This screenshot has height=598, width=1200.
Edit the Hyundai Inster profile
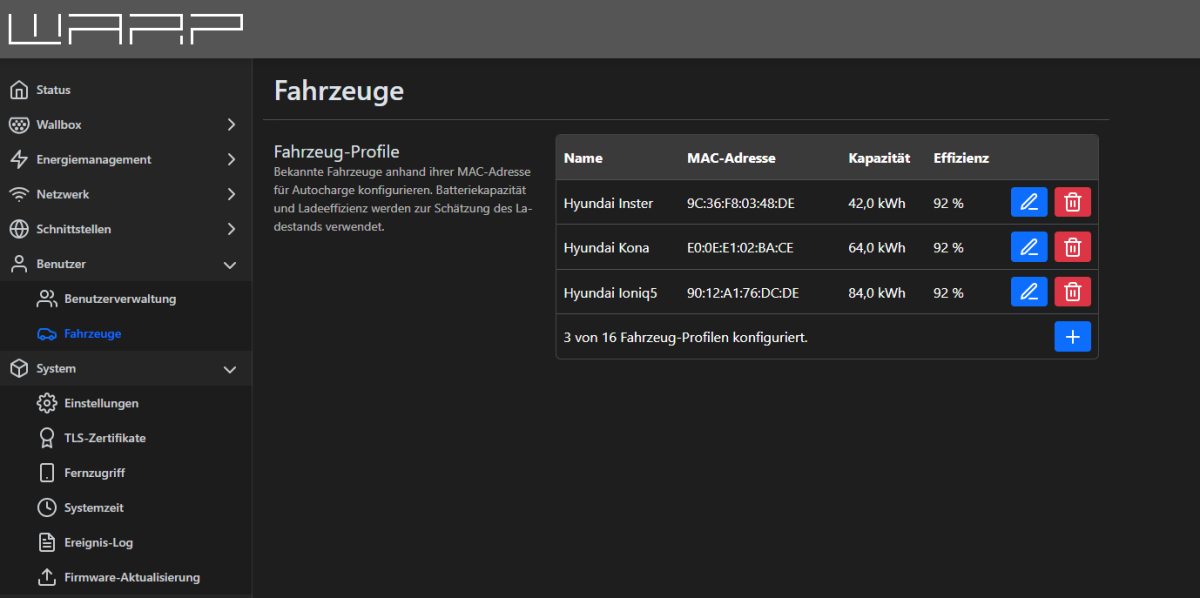[x=1029, y=202]
